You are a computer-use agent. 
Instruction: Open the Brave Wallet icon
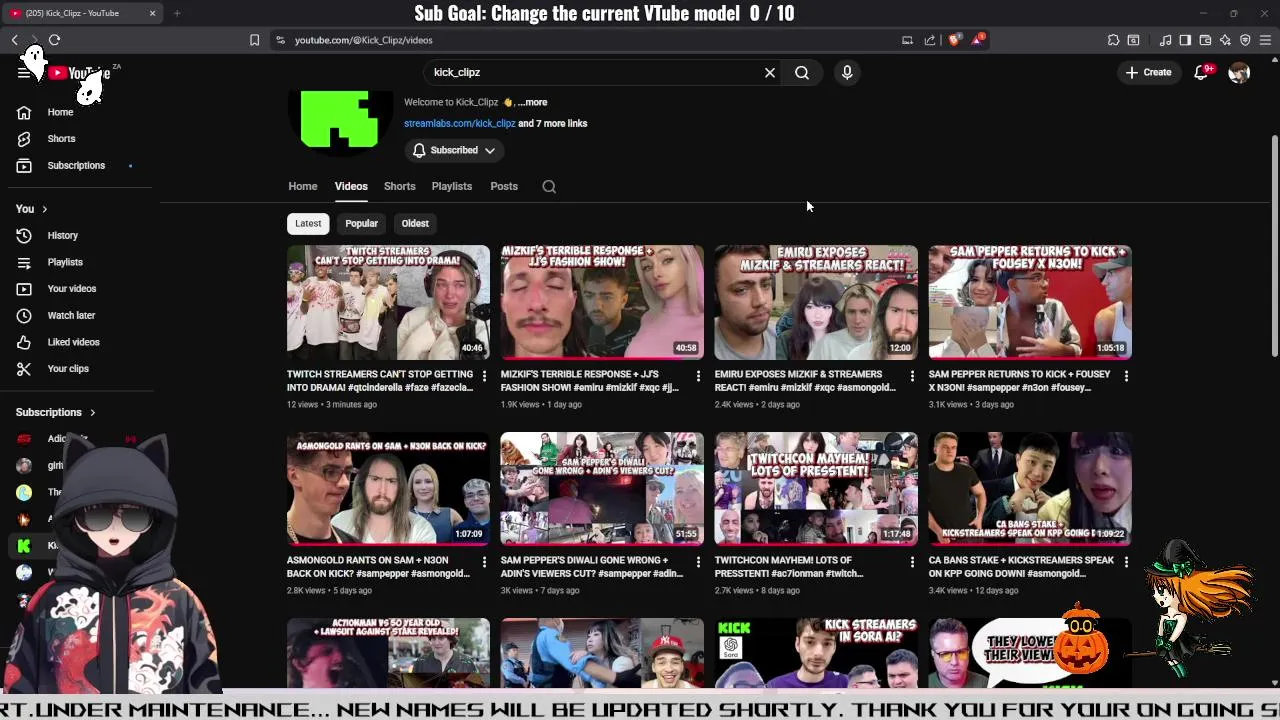point(1205,40)
